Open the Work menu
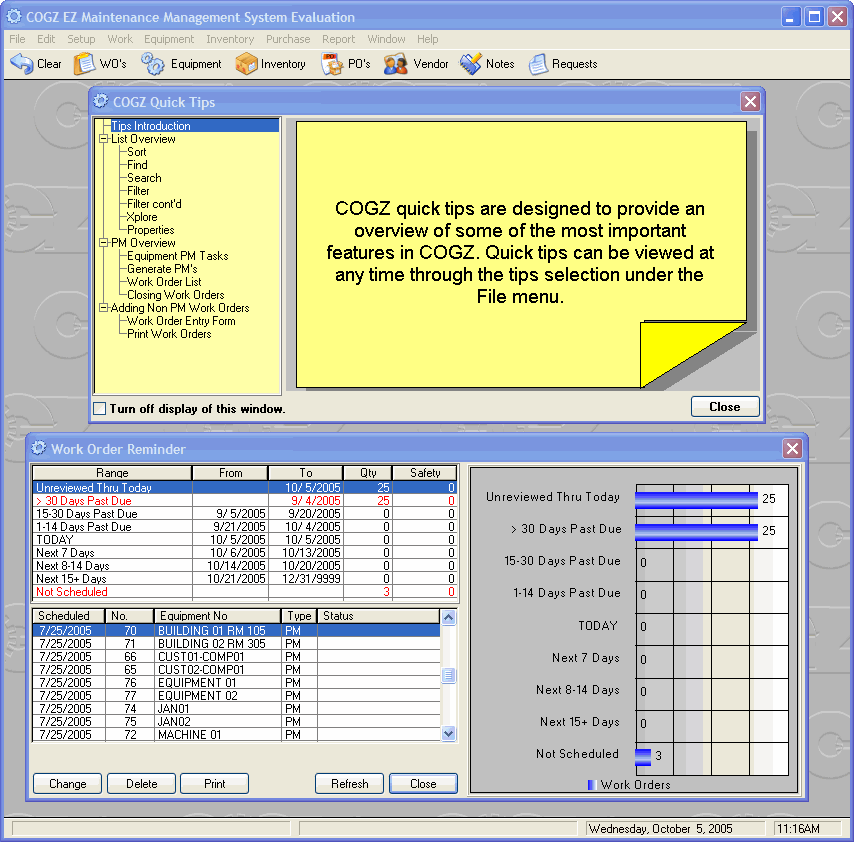Viewport: 854px width, 842px height. [x=120, y=39]
